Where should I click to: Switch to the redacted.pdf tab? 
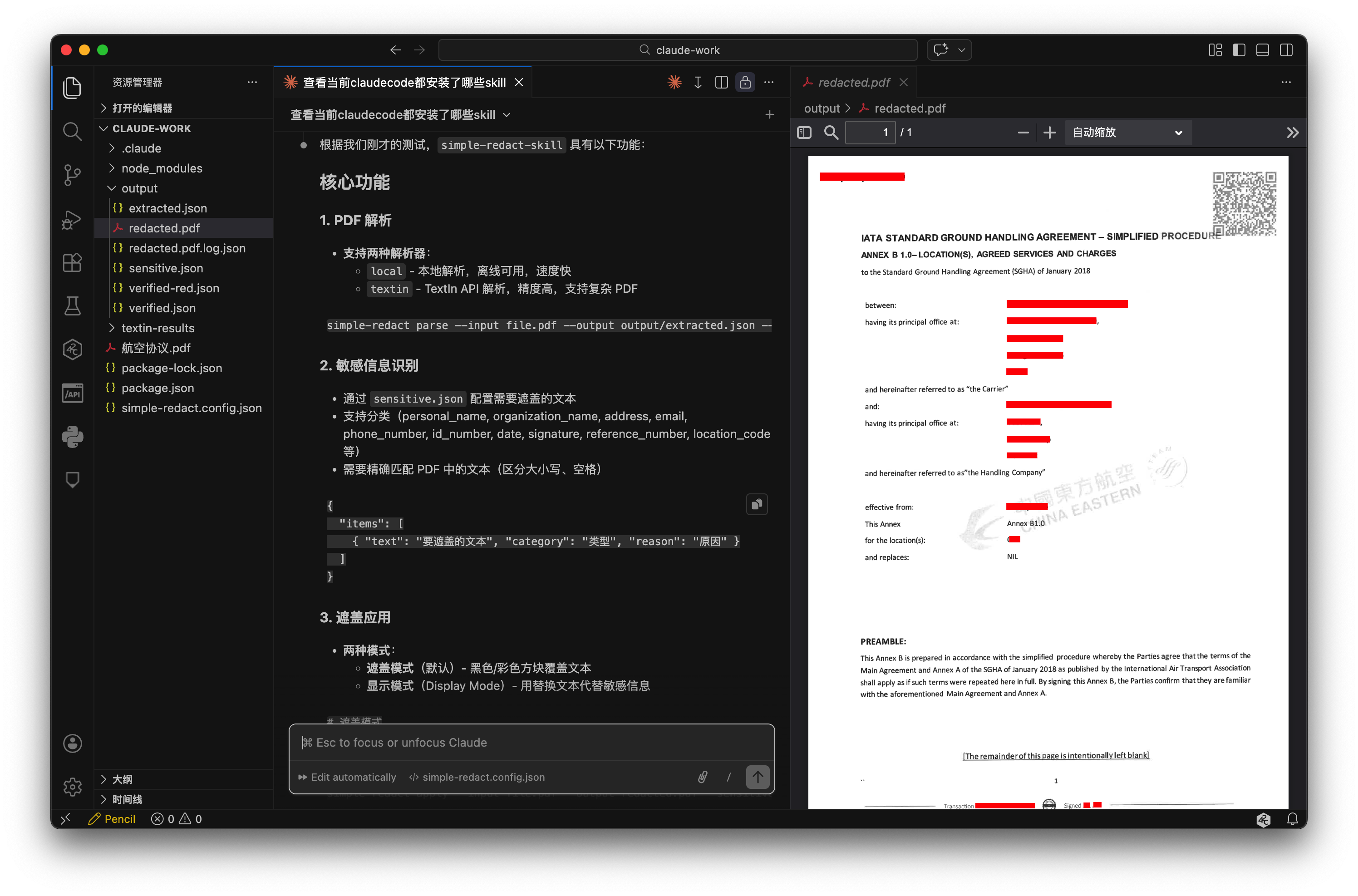point(854,82)
